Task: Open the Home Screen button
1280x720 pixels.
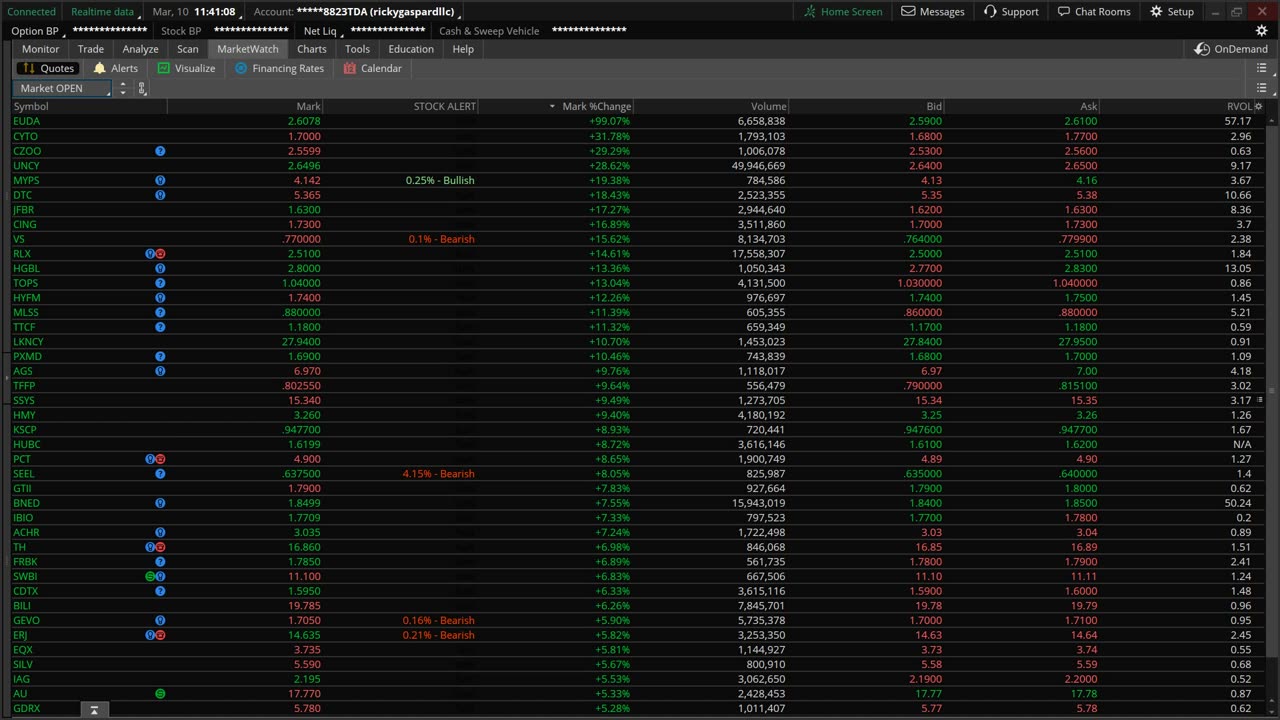Action: pos(843,11)
